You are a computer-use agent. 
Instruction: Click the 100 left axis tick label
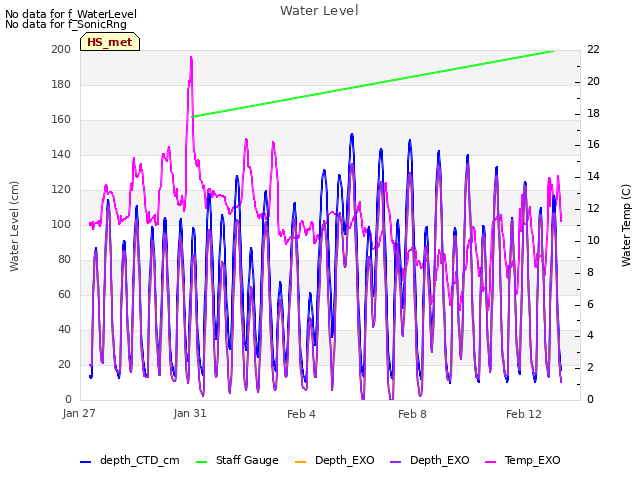[x=61, y=224]
